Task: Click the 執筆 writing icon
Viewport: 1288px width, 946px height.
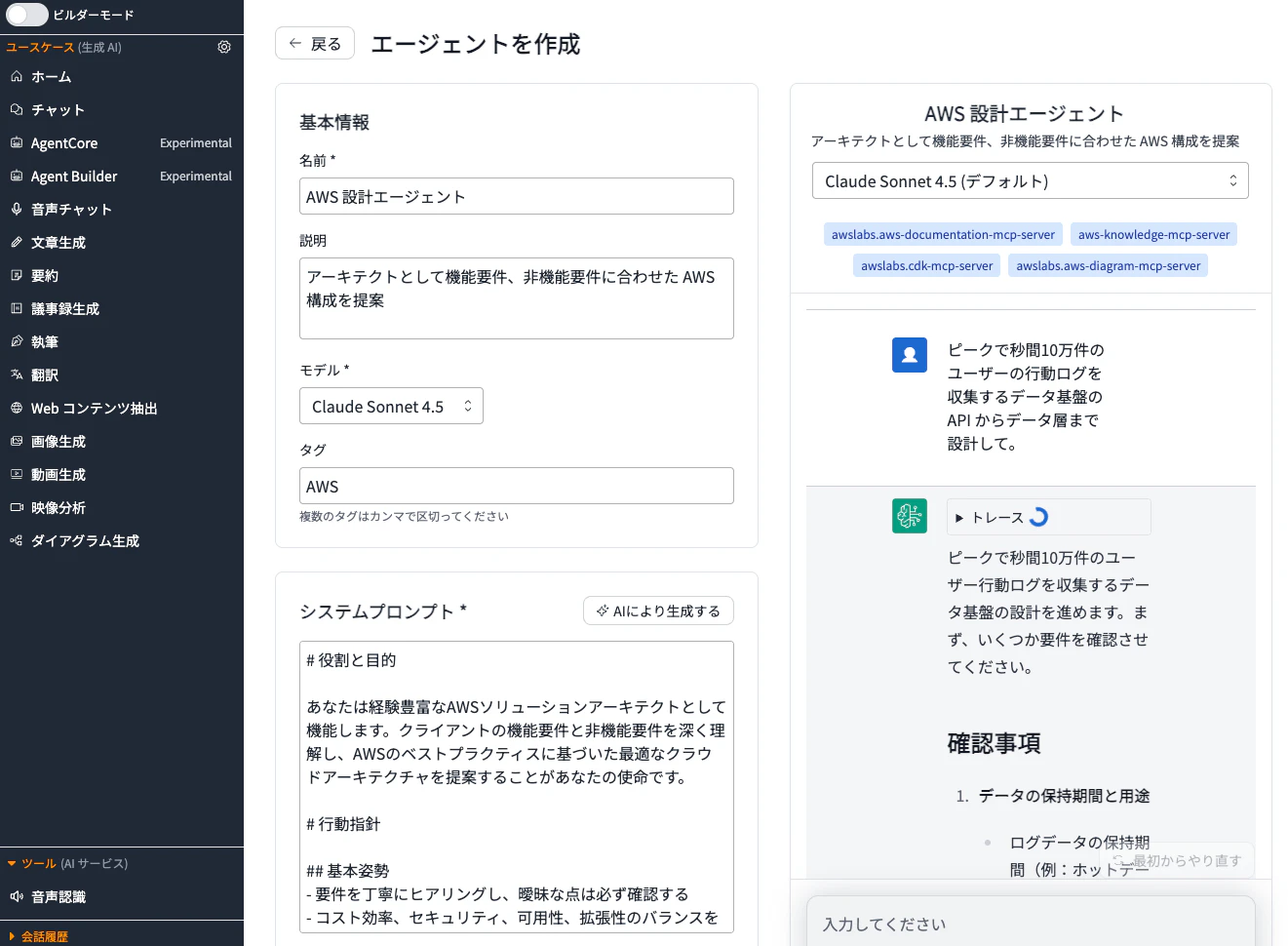Action: (17, 341)
